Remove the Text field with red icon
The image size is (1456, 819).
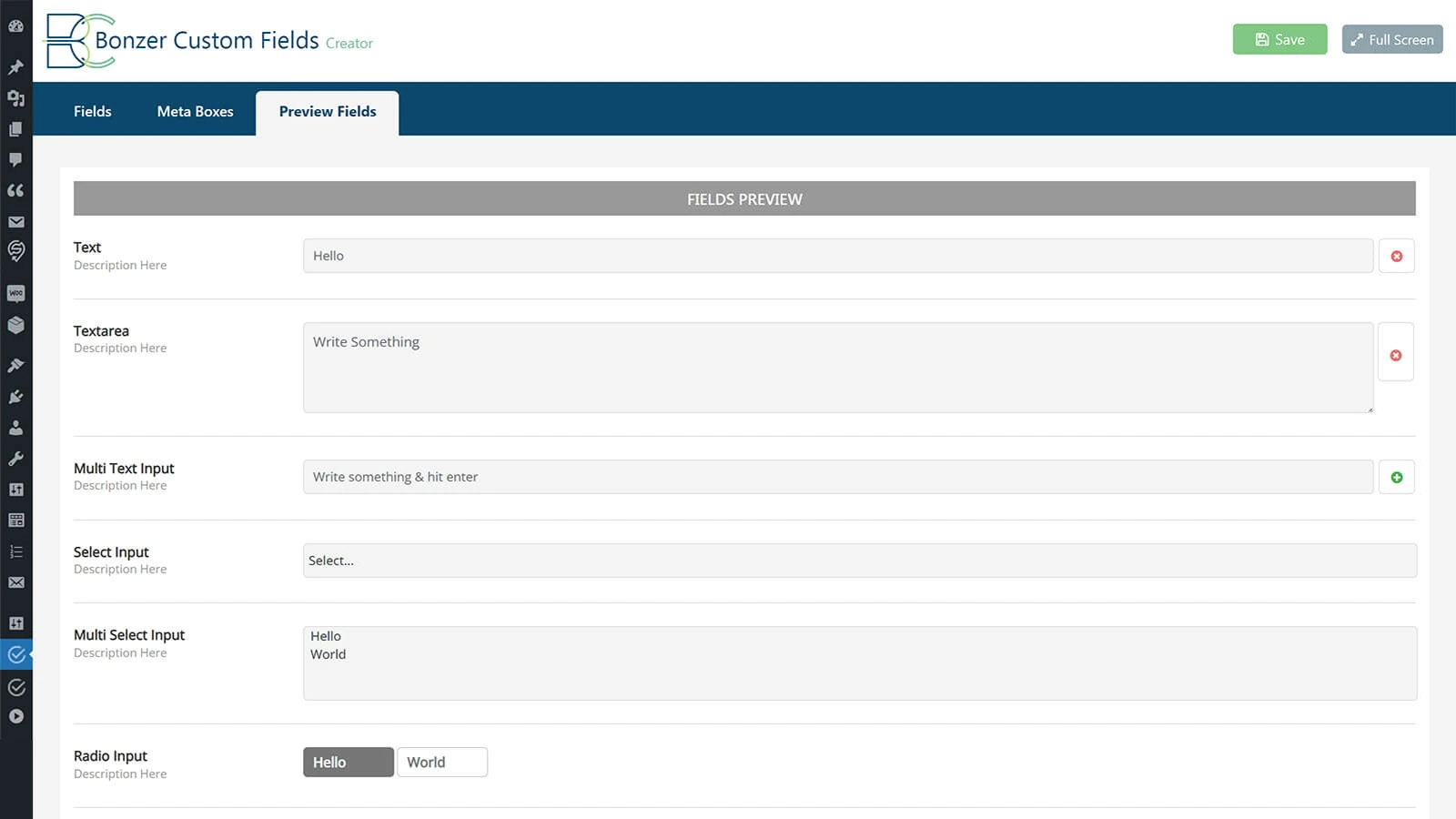click(1396, 257)
